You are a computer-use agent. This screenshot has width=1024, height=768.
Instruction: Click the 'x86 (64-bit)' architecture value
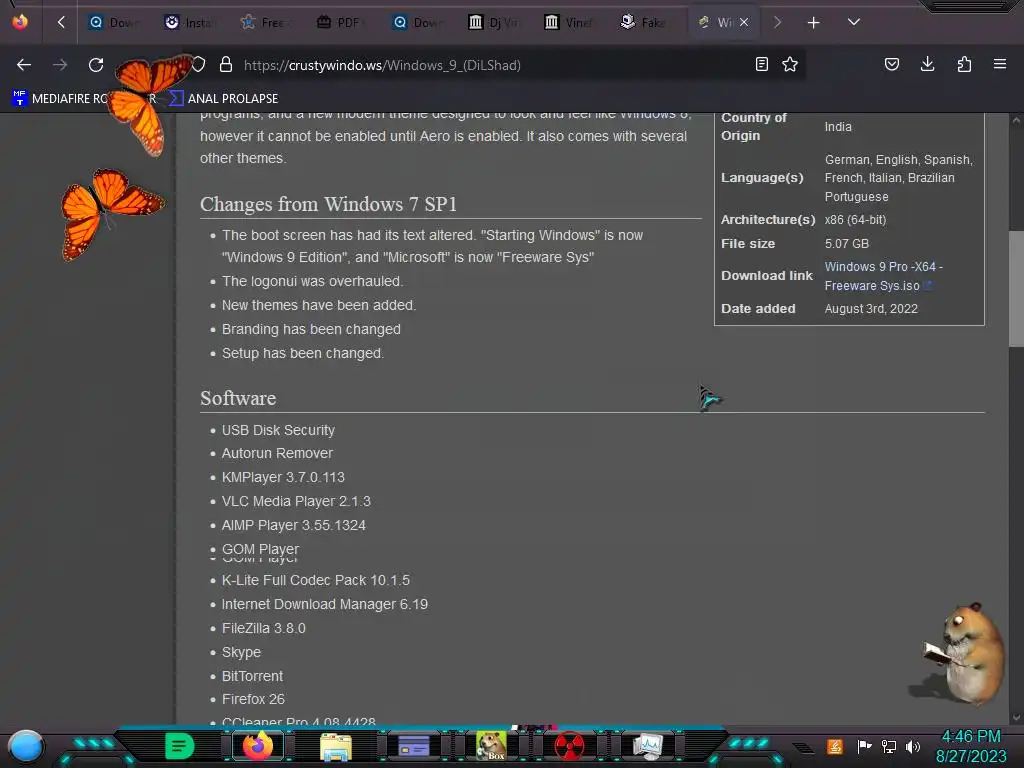point(855,220)
